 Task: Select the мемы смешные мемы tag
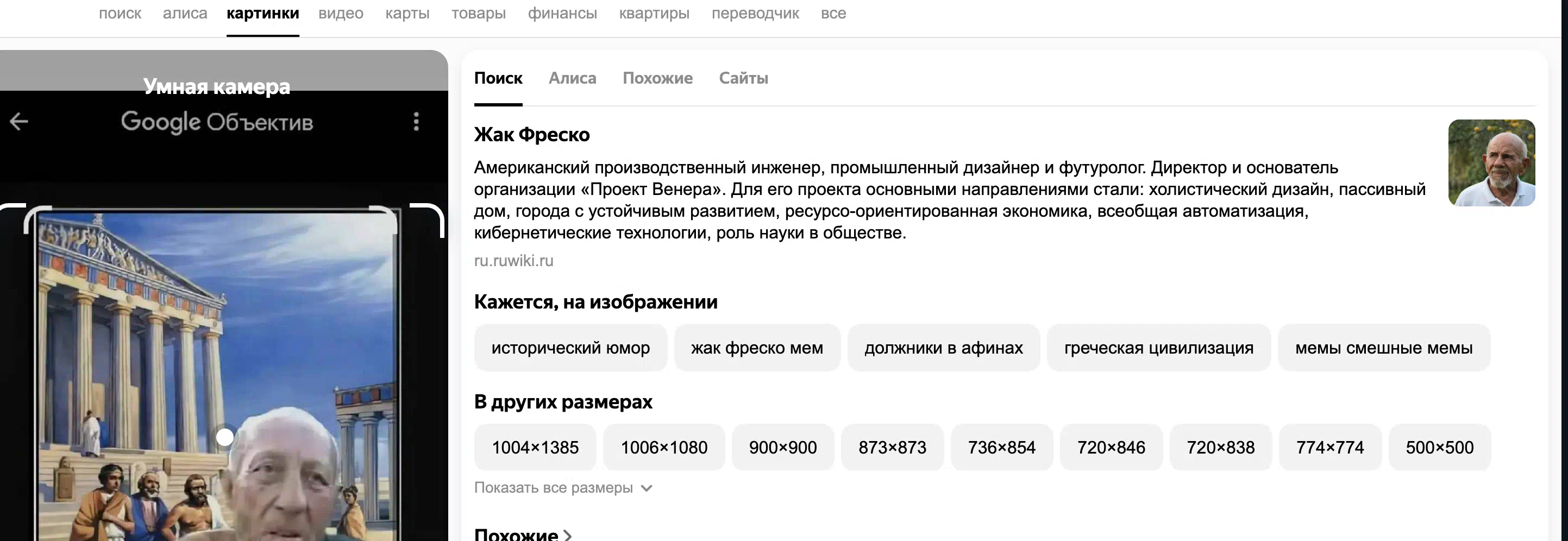point(1384,348)
